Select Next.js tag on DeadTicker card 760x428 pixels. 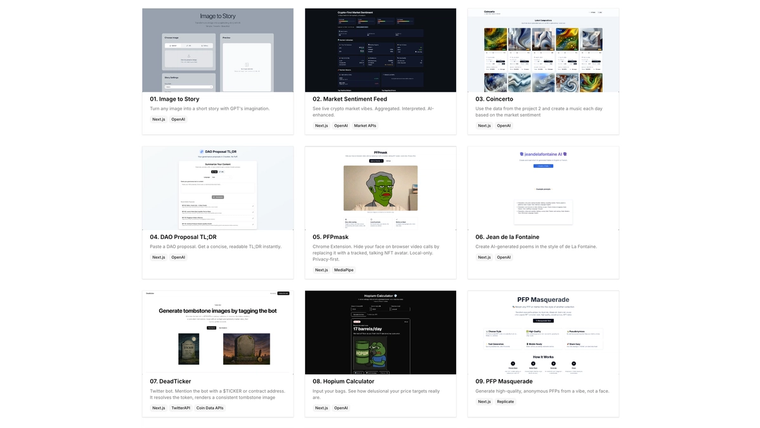[158, 408]
